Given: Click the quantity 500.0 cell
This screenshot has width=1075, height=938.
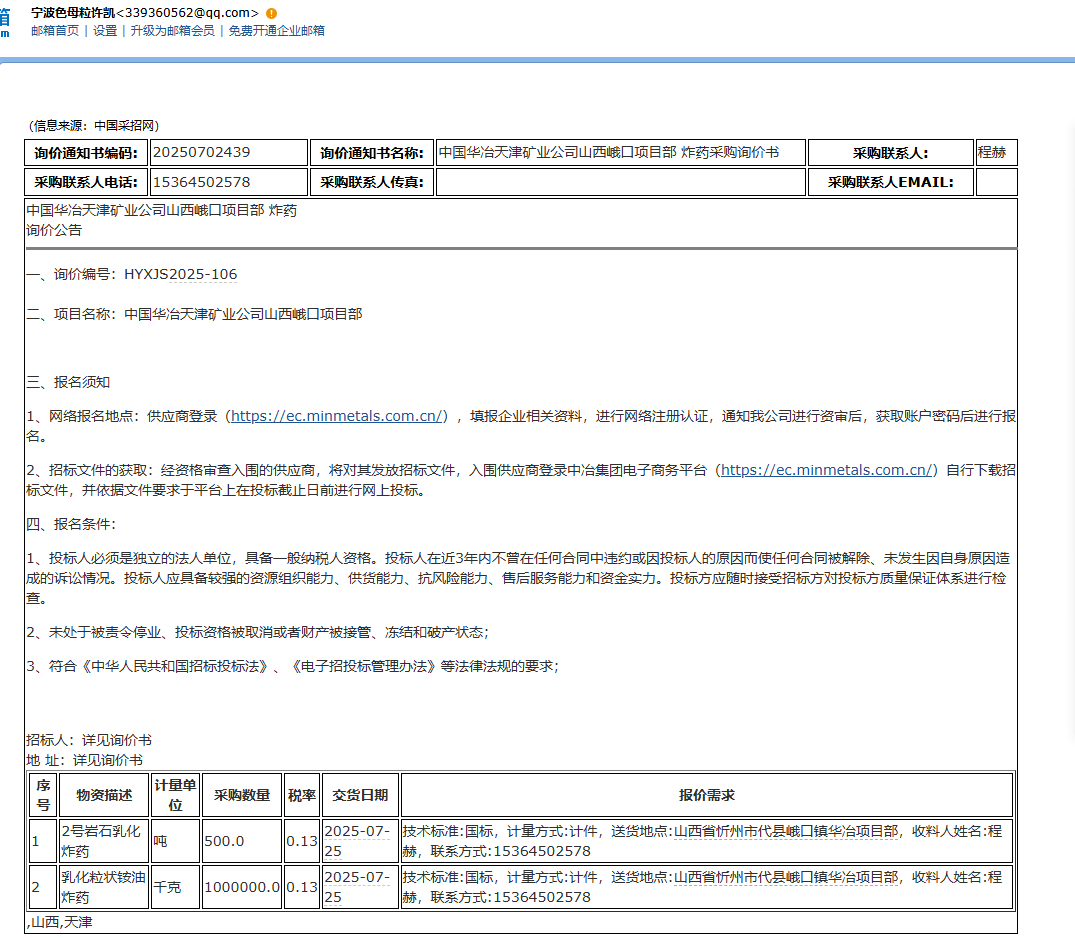Looking at the screenshot, I should [241, 841].
